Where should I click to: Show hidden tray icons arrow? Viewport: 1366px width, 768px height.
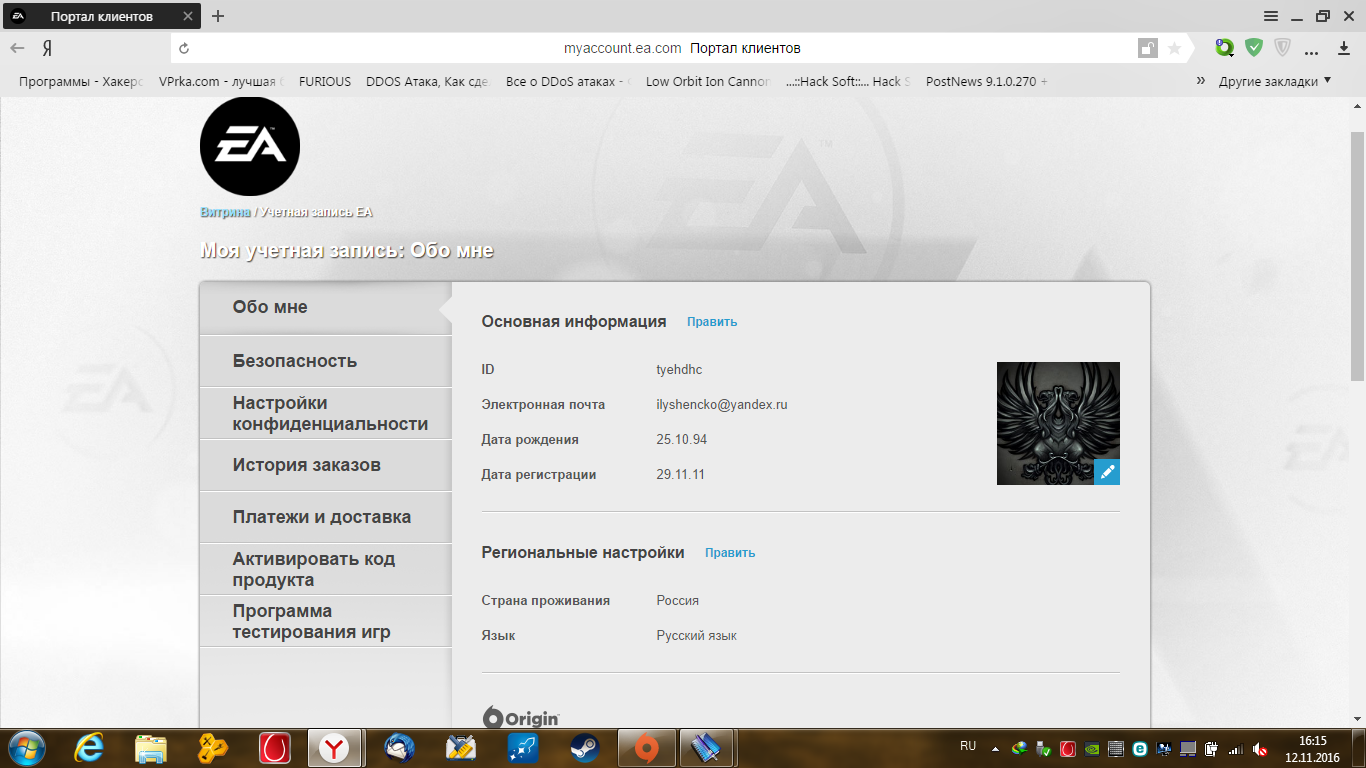coord(995,748)
